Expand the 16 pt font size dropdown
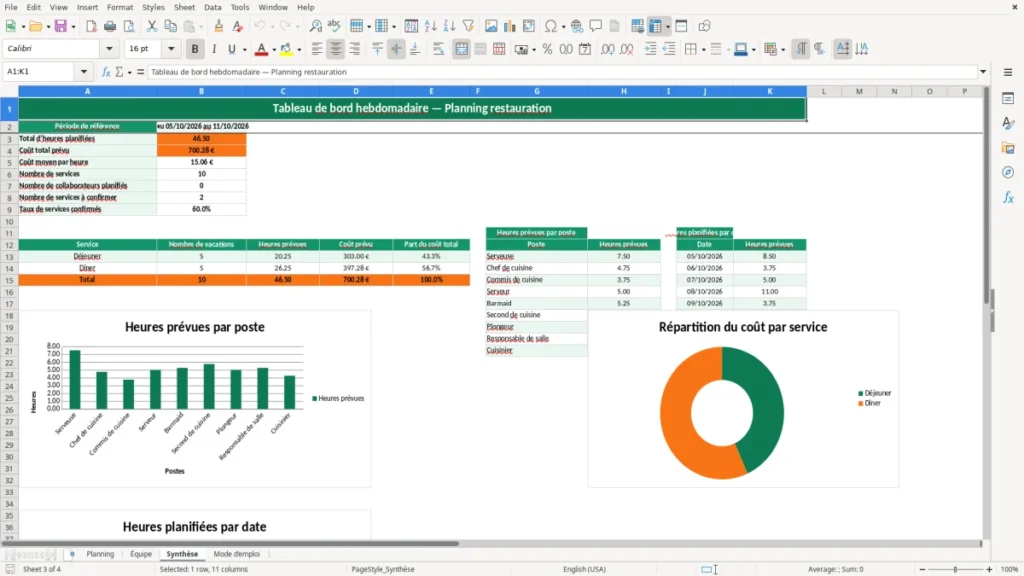This screenshot has width=1024, height=576. 171,49
